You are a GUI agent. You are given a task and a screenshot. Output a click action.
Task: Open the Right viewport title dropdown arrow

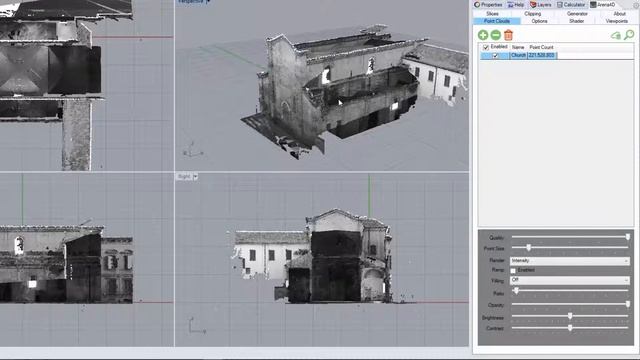tap(196, 177)
